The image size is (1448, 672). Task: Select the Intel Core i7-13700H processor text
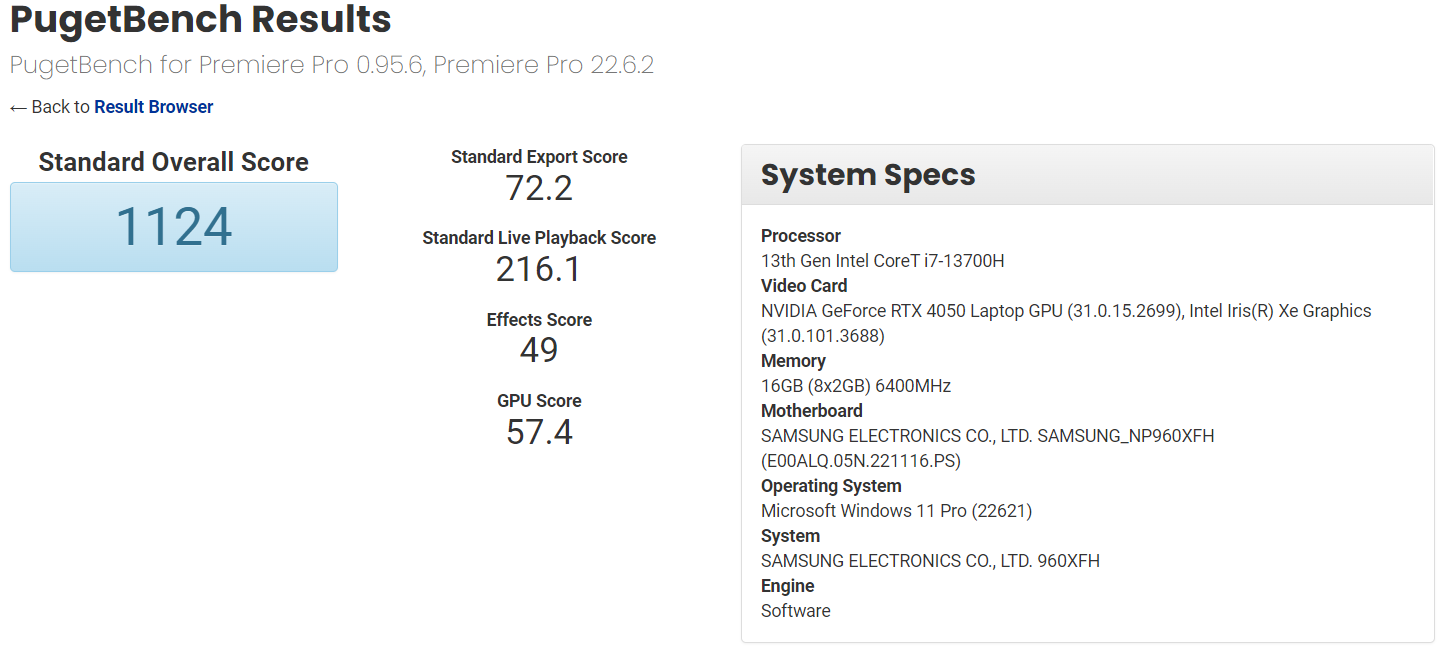click(882, 261)
